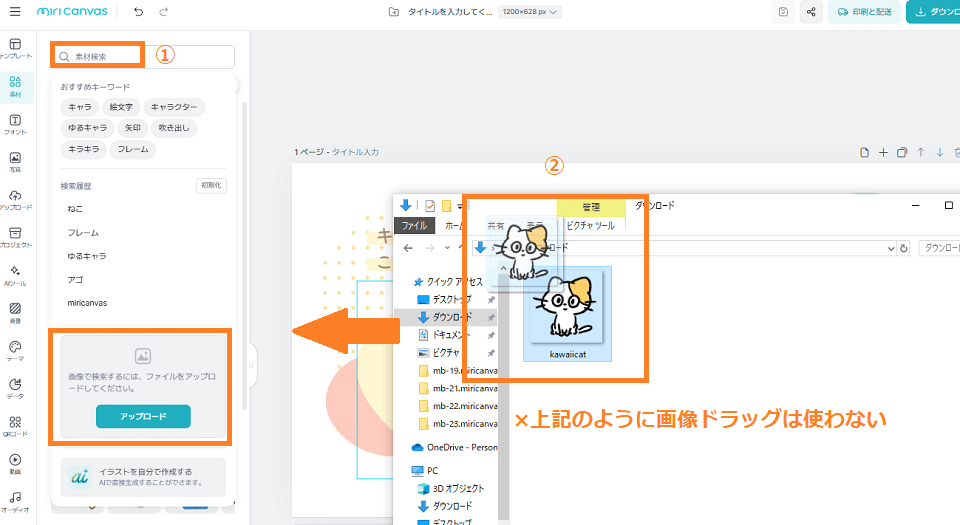Click into the 素材検索 search field
Image resolution: width=960 pixels, height=525 pixels.
tap(105, 57)
